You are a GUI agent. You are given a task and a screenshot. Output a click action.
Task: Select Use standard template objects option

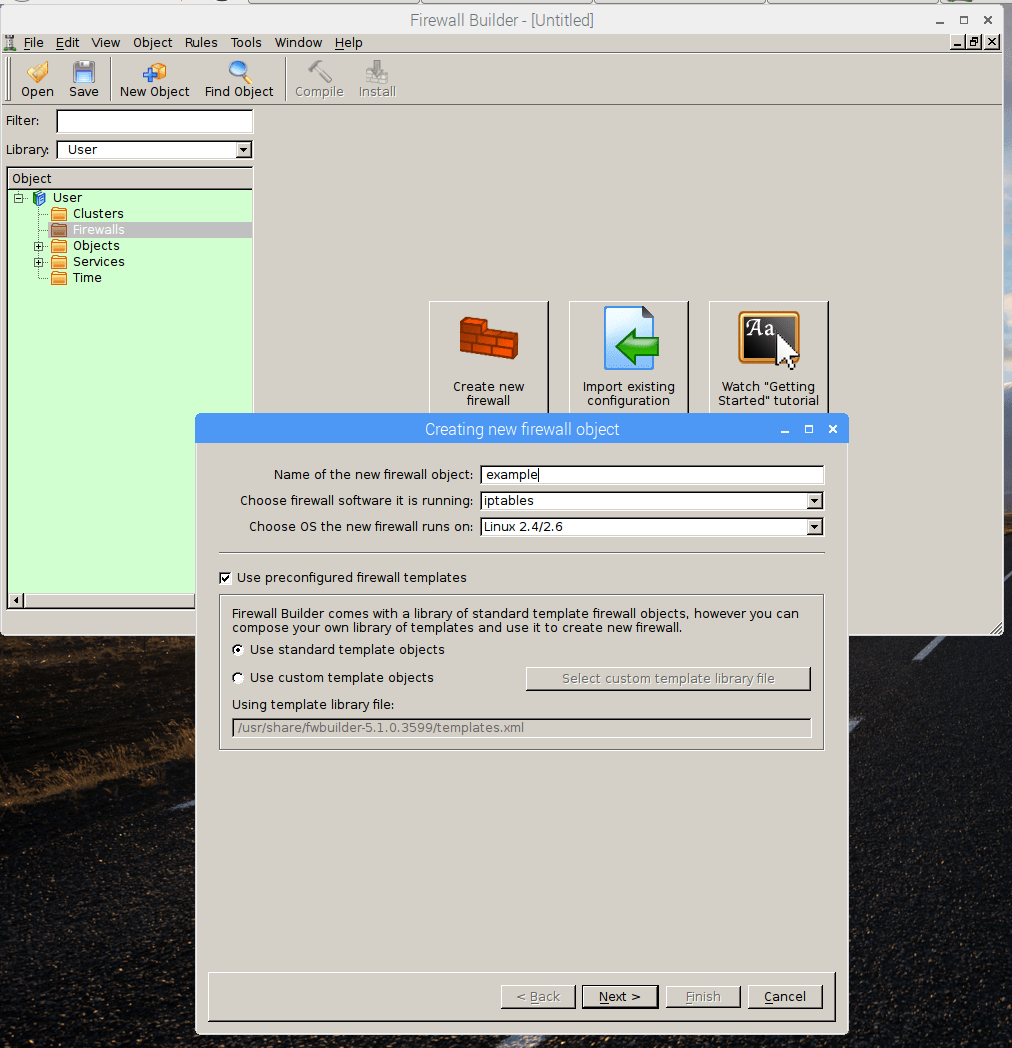click(238, 650)
